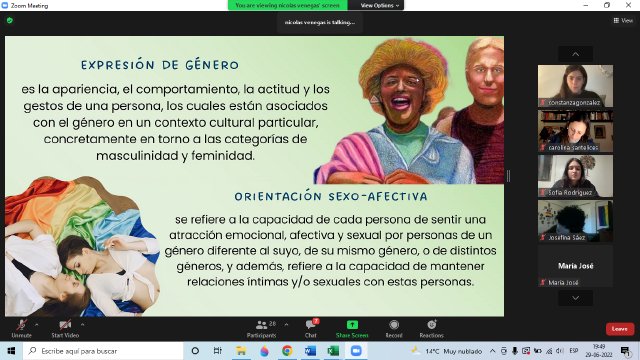Click the screen recording tray icon

click(526, 351)
